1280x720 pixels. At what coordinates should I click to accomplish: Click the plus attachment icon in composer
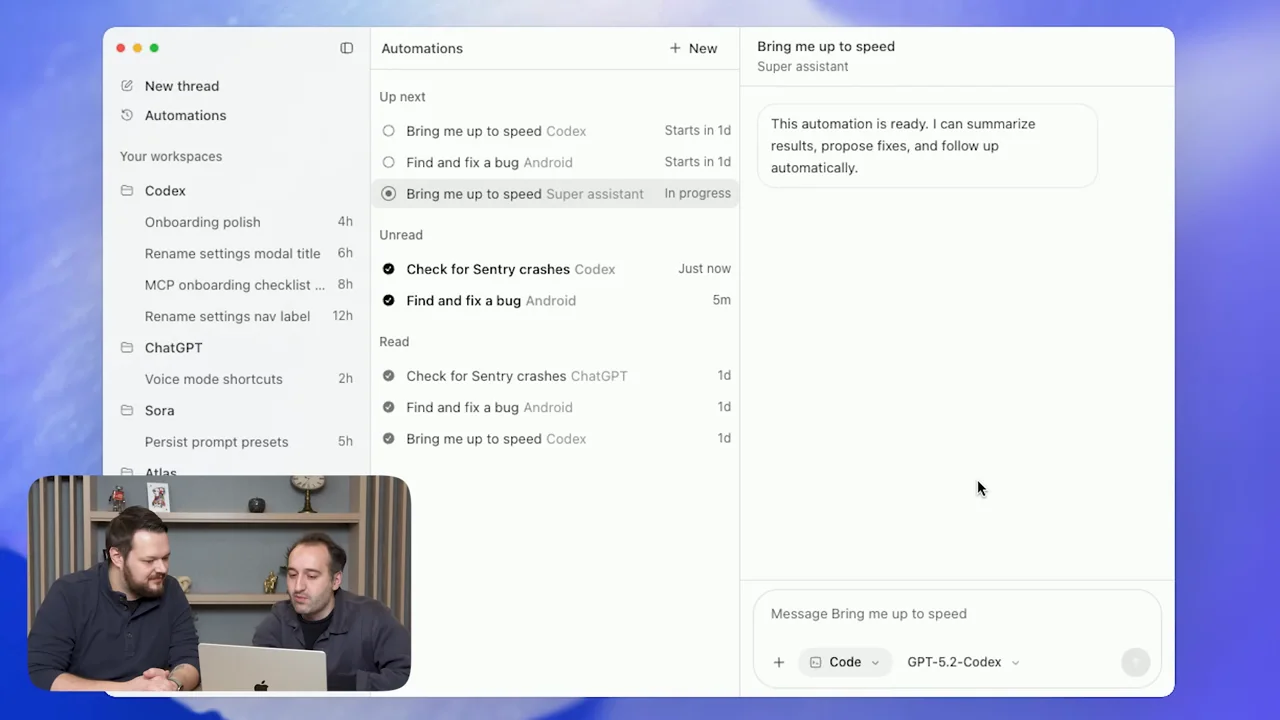click(x=779, y=662)
